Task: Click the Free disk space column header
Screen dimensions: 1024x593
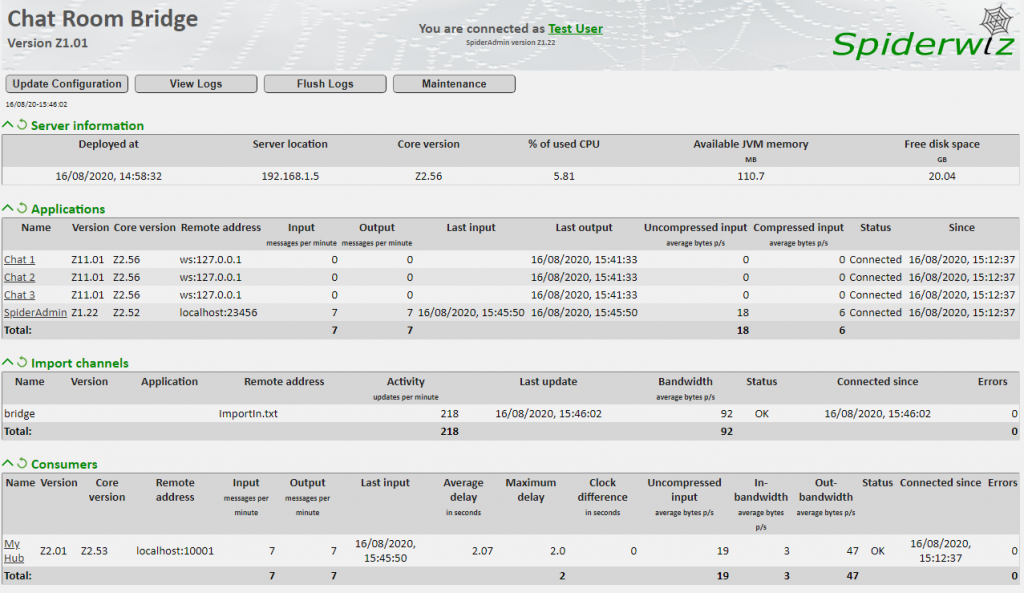Action: (x=942, y=144)
